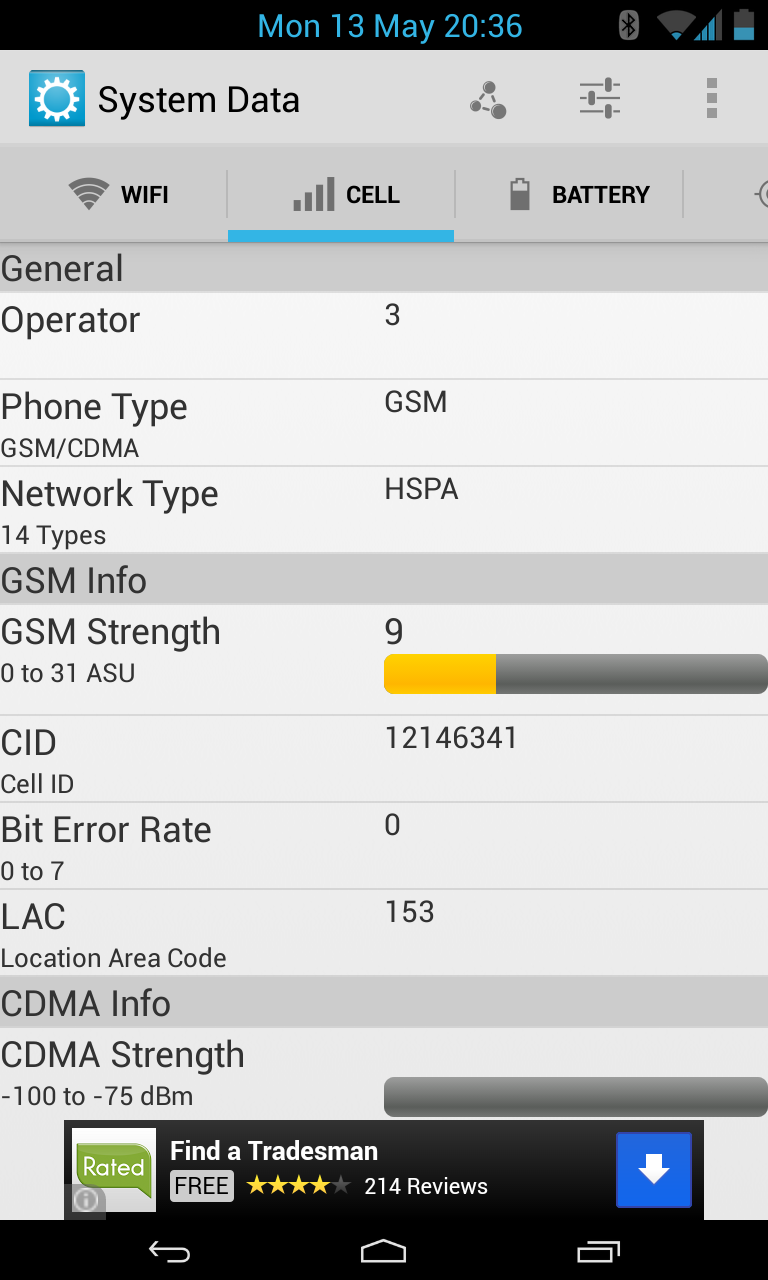The image size is (768, 1280).
Task: Tap the Rated logo in the ad
Action: pyautogui.click(x=114, y=1166)
